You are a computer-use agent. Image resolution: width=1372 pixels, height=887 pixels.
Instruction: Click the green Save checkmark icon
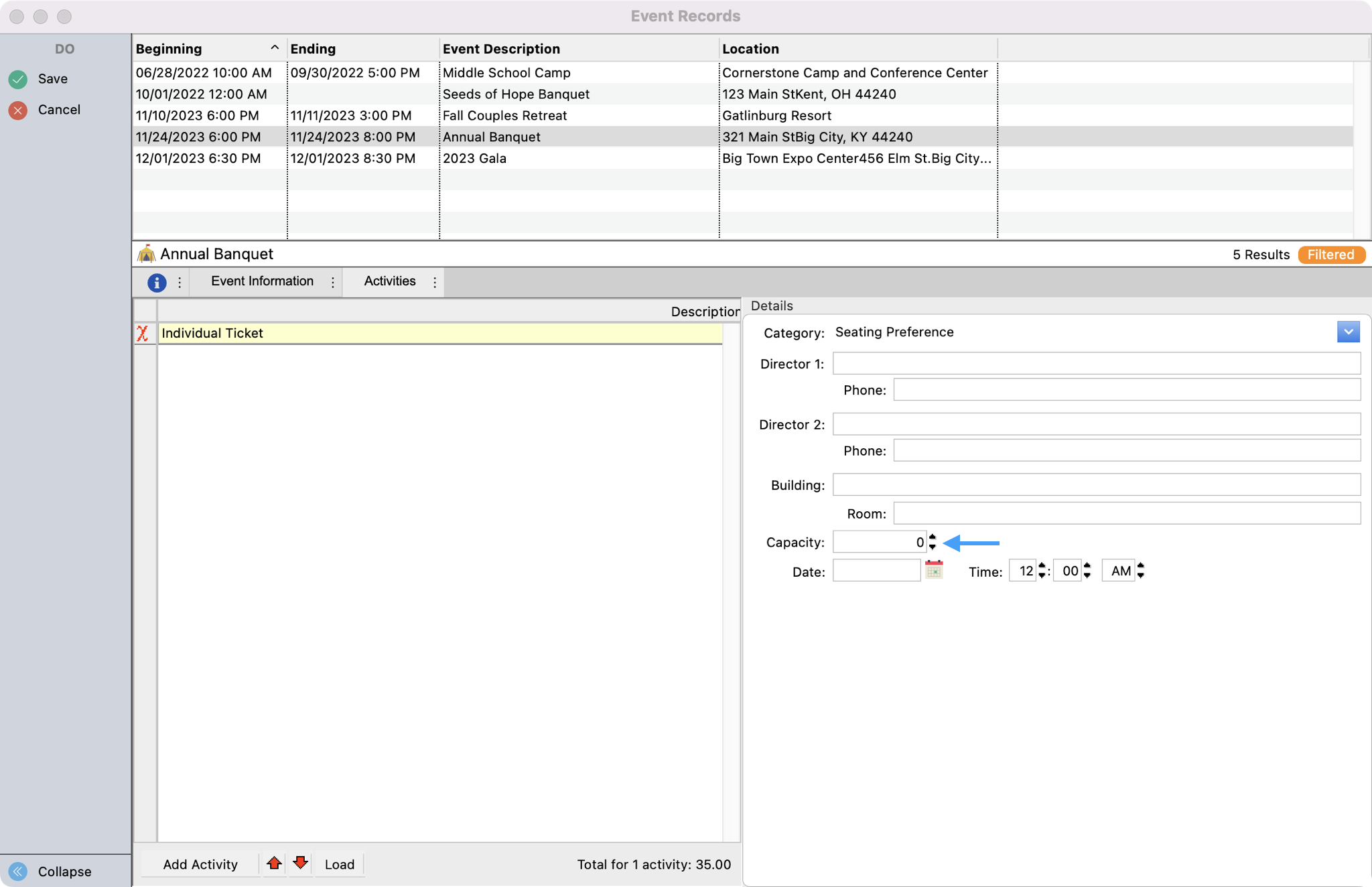(18, 79)
